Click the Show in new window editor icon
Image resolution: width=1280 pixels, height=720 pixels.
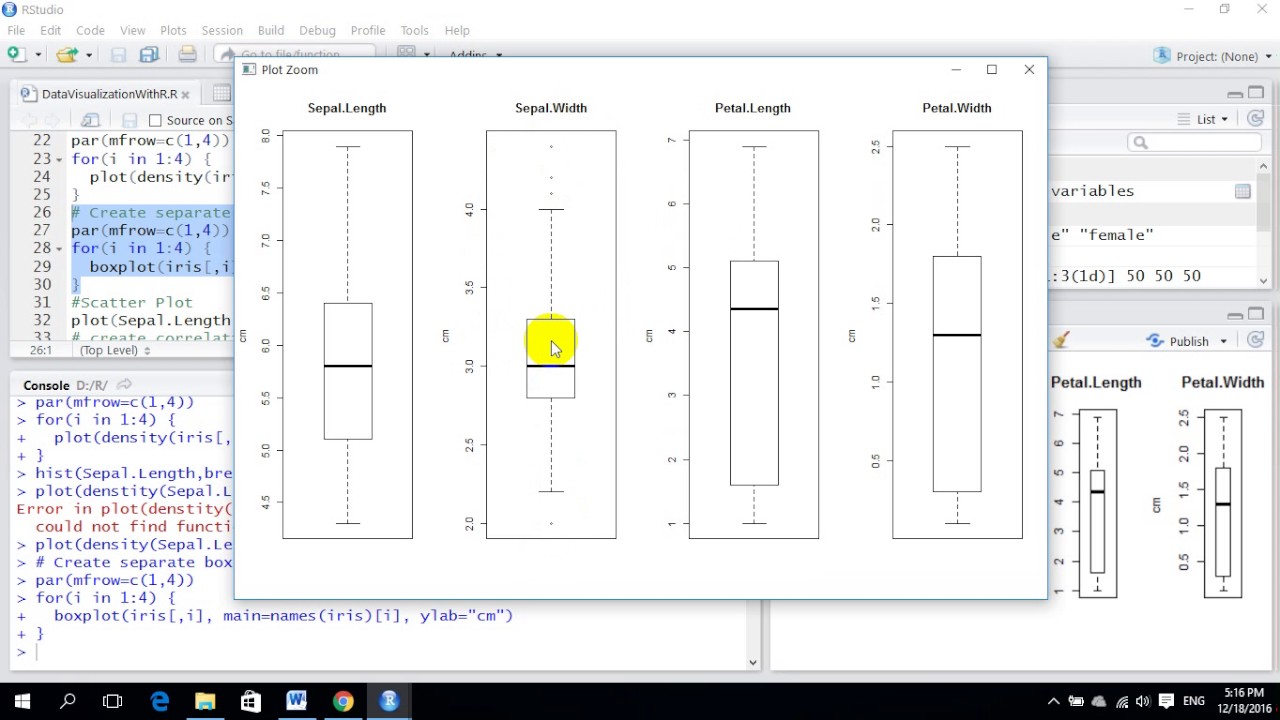91,120
